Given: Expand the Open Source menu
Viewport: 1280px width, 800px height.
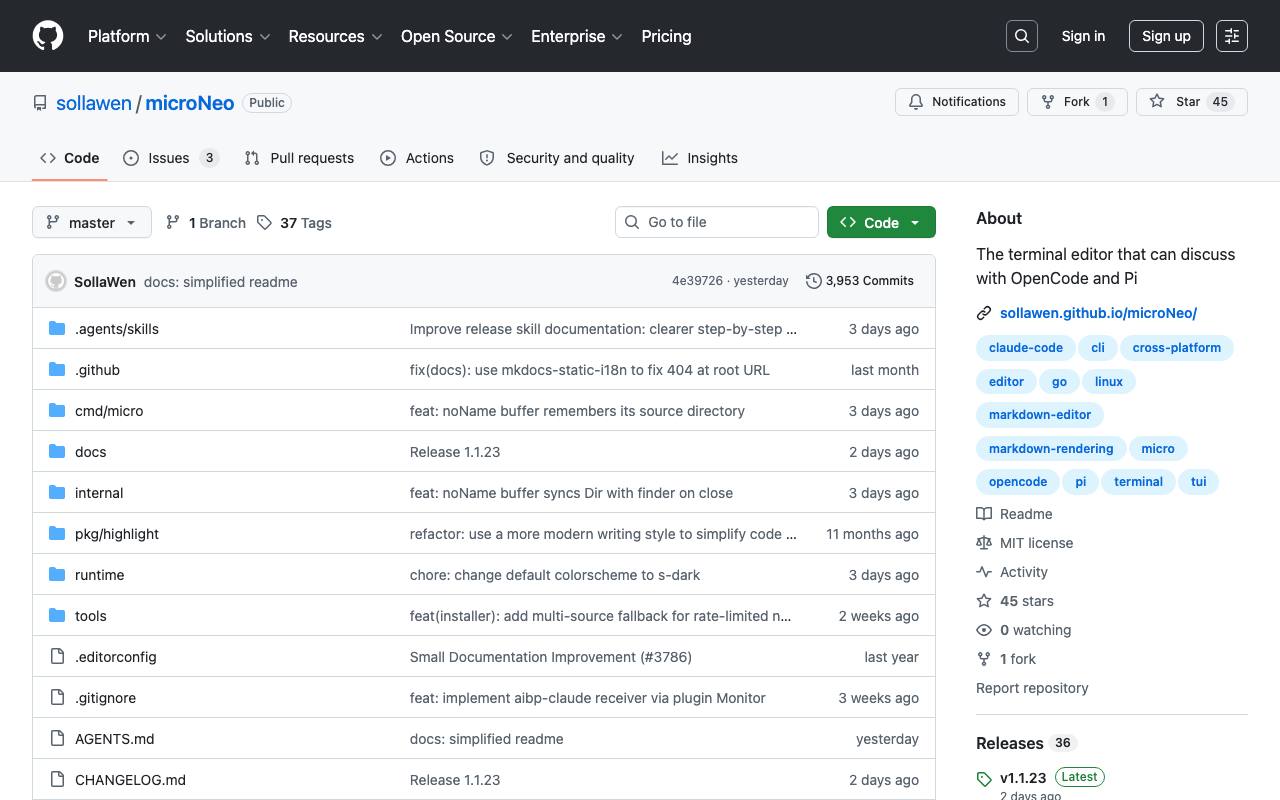Looking at the screenshot, I should click(457, 36).
